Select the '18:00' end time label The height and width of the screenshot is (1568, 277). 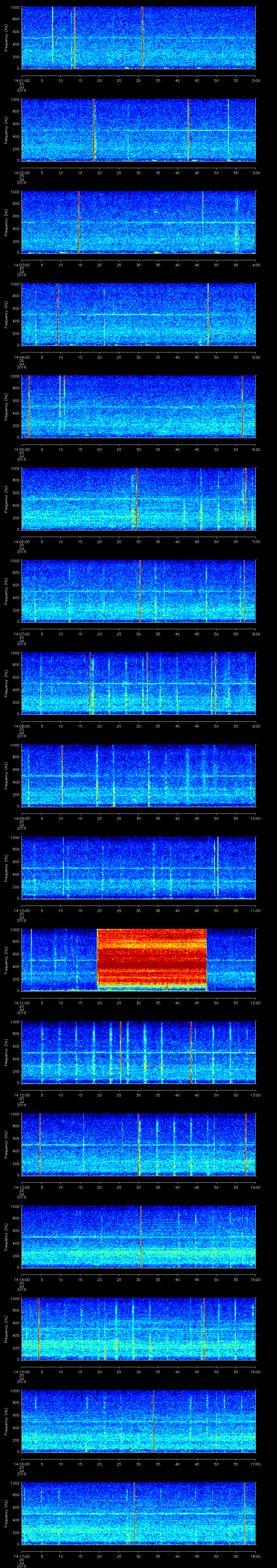click(255, 1556)
